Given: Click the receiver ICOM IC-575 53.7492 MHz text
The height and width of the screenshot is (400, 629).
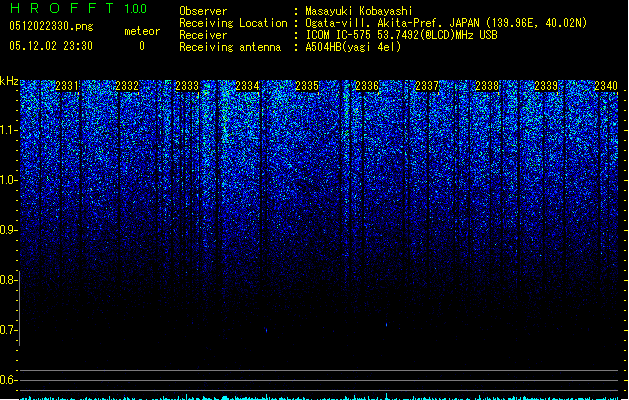Looking at the screenshot, I should (x=402, y=35).
